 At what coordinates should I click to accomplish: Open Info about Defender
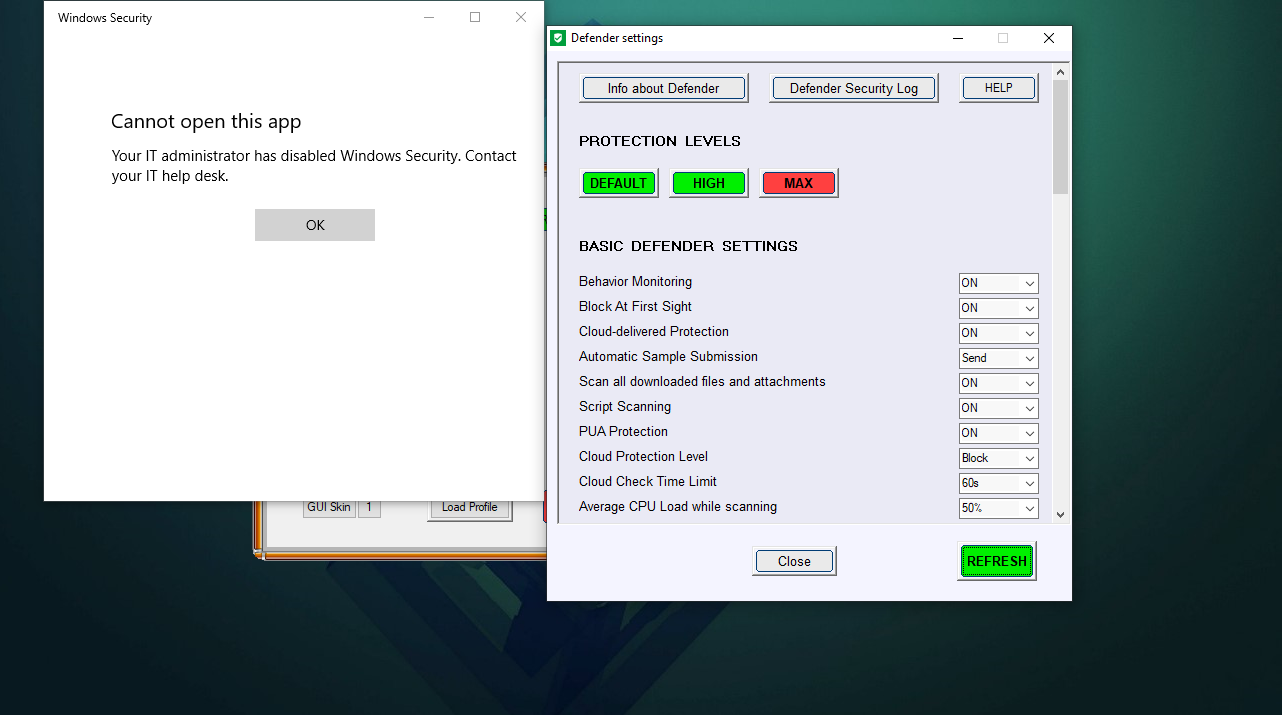click(x=664, y=88)
